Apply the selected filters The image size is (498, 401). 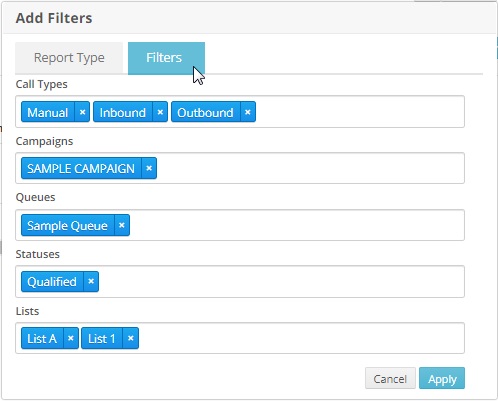(x=442, y=378)
